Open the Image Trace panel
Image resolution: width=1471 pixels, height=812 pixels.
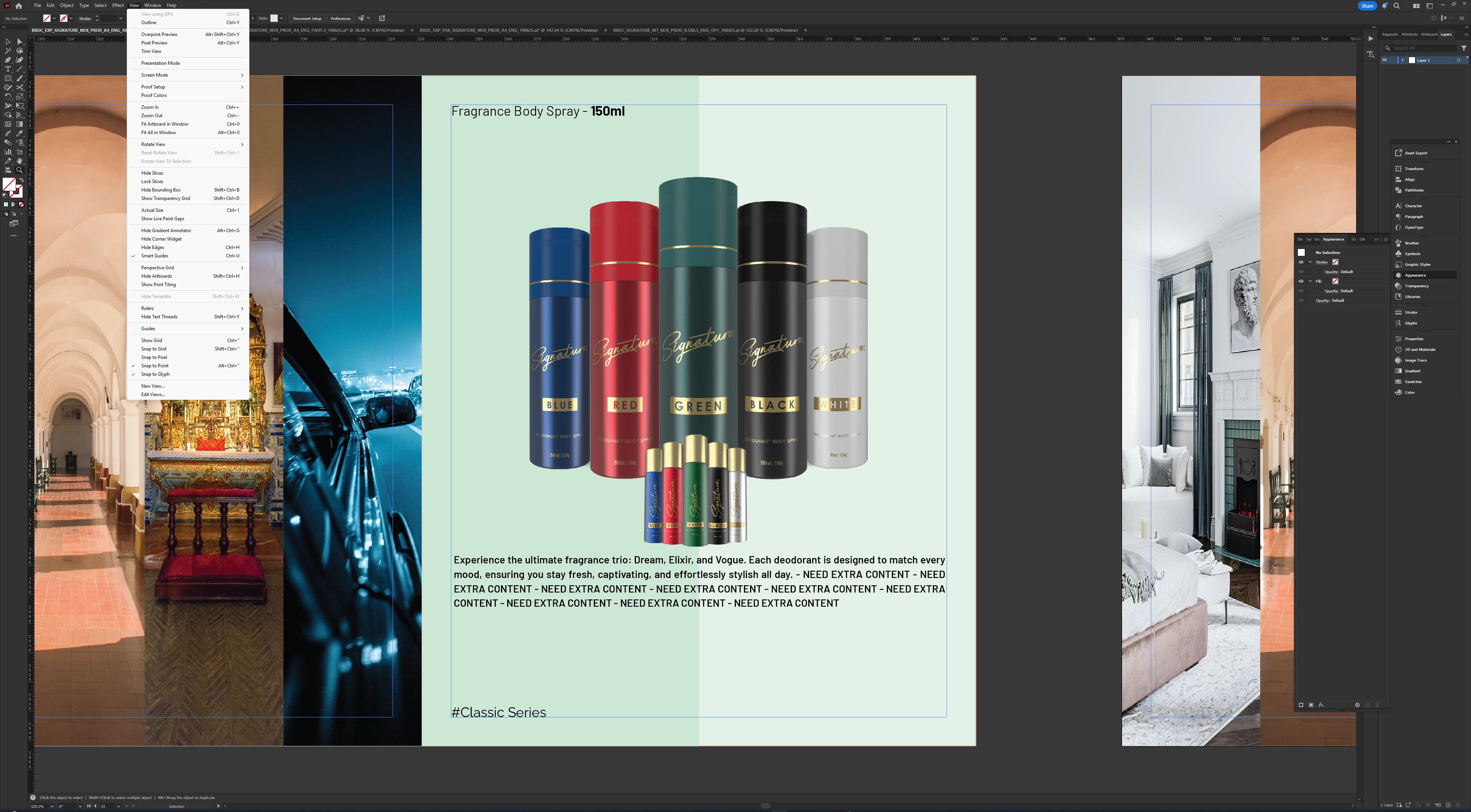pos(1415,360)
